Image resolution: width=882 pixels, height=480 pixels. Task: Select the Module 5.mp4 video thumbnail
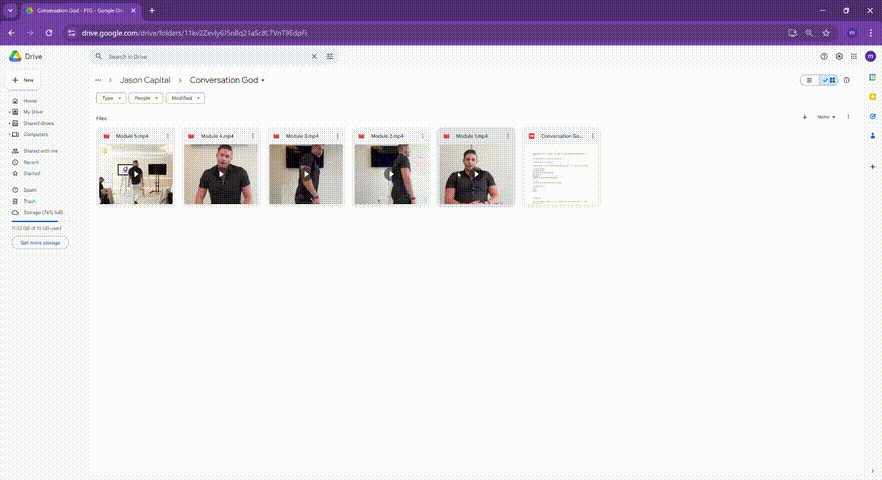coord(136,174)
